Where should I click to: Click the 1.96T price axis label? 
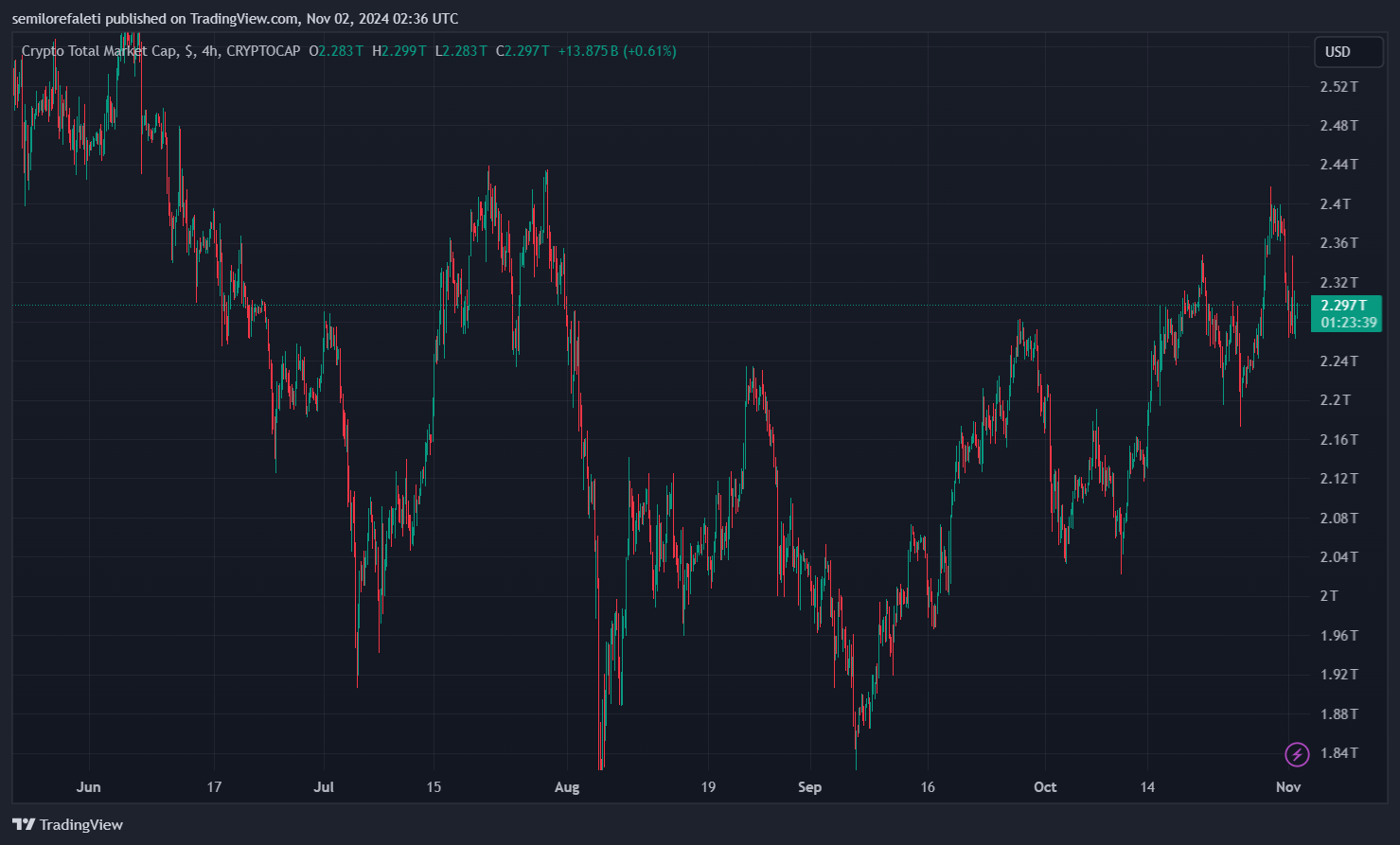(x=1339, y=636)
